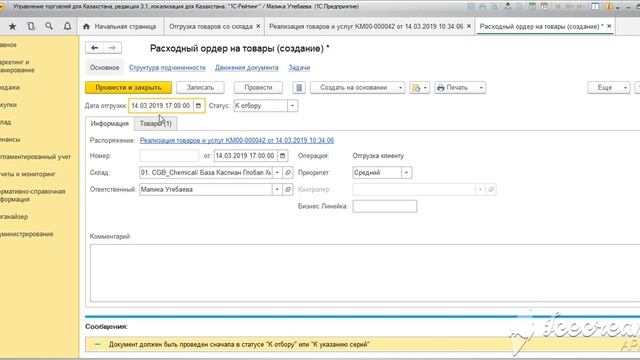Screen dimensions: 640x360
Task: Open the Реализация товаров и услуг распоряжение link
Action: [x=237, y=140]
